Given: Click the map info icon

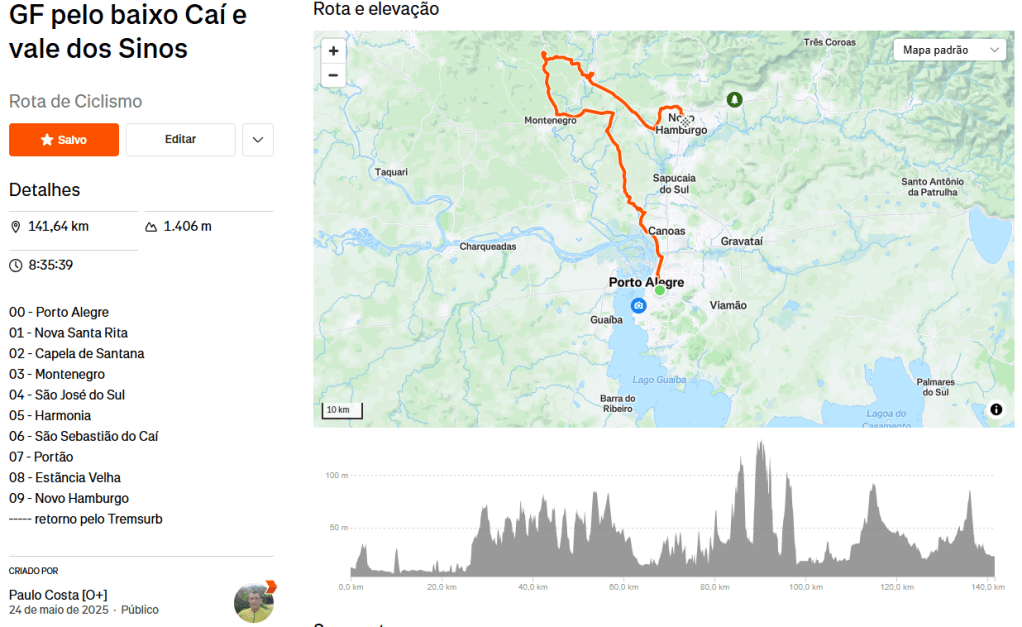Looking at the screenshot, I should [x=996, y=409].
